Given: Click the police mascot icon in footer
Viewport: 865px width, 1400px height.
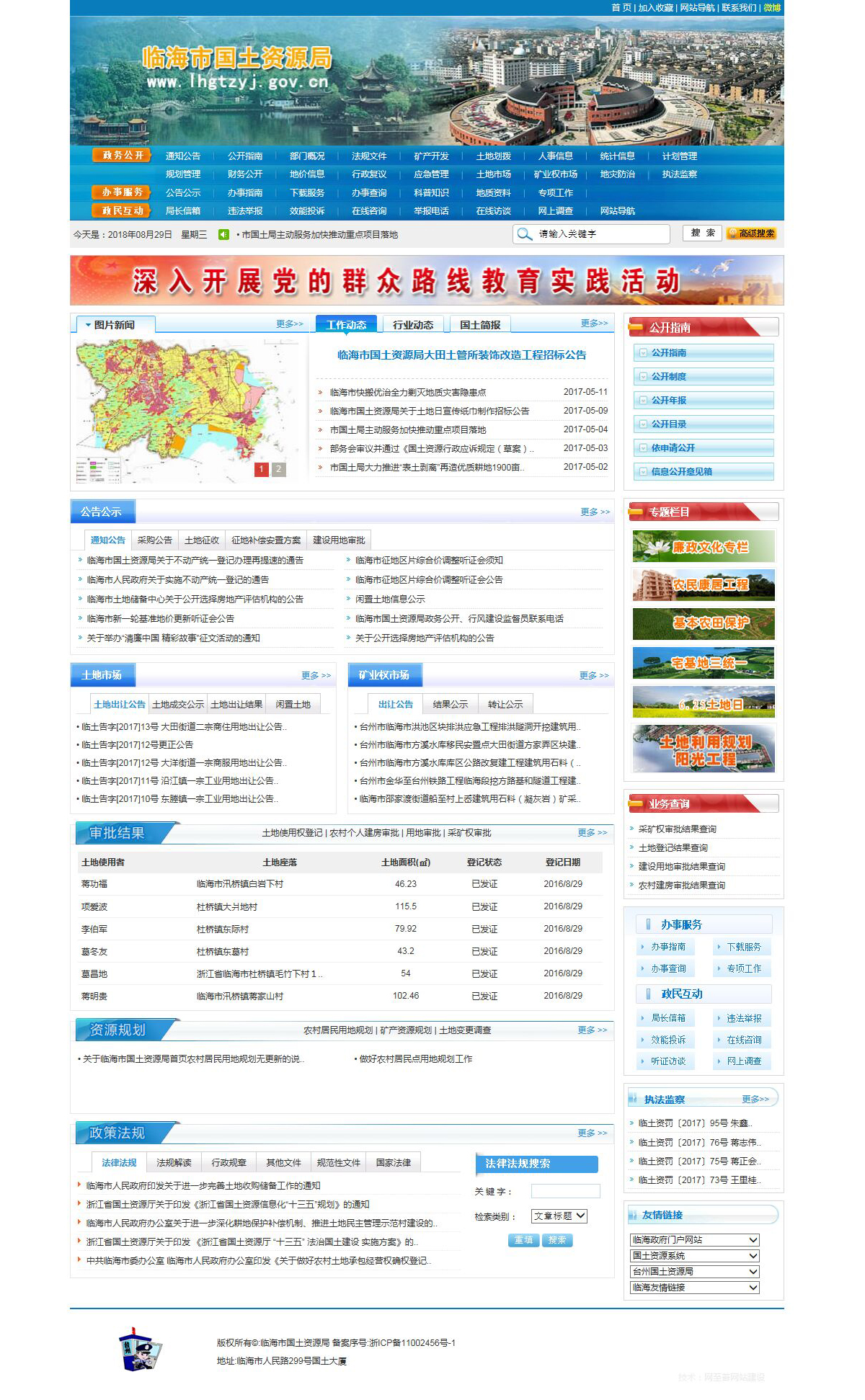Looking at the screenshot, I should 139,1350.
